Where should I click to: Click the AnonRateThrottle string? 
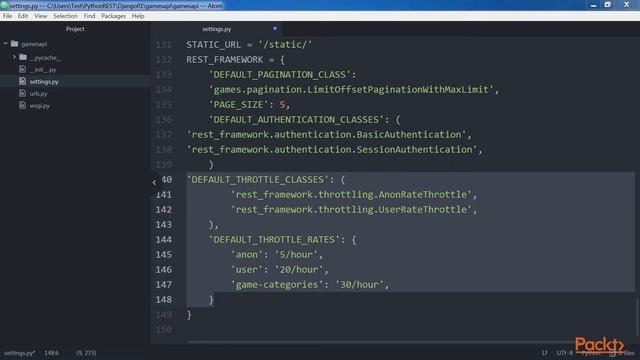[351, 195]
